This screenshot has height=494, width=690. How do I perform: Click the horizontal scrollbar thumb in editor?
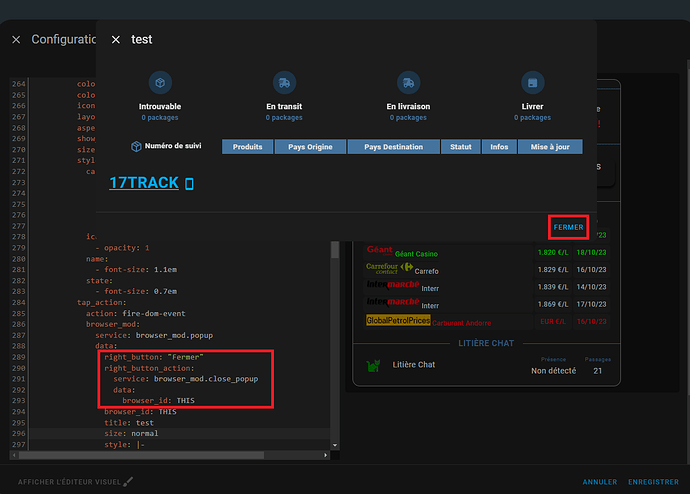coord(141,455)
